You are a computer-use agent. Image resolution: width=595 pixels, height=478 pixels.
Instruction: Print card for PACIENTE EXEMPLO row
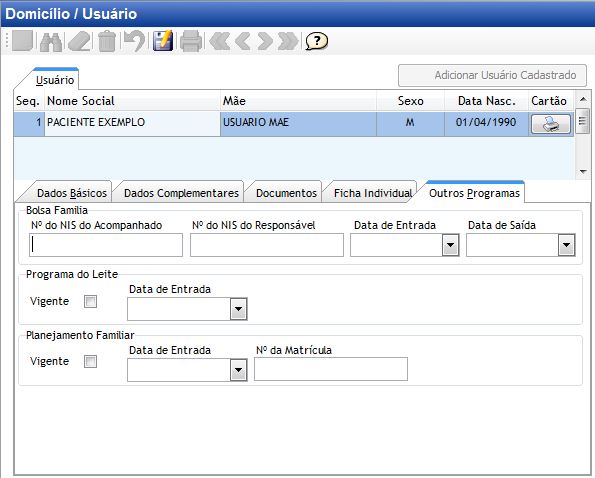coord(551,124)
